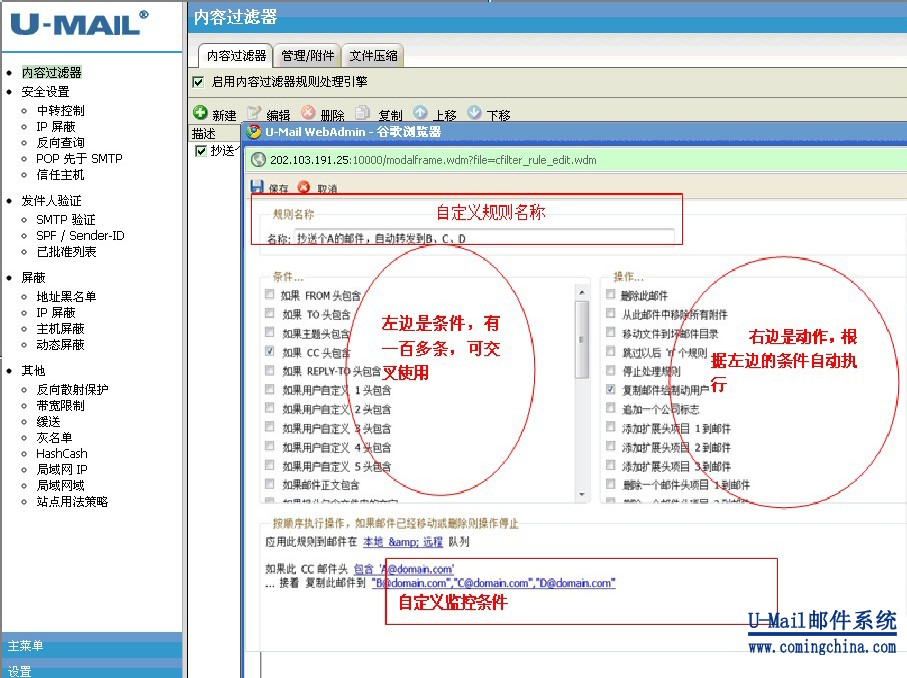Click the 上移 (Move up) arrow icon

420,114
